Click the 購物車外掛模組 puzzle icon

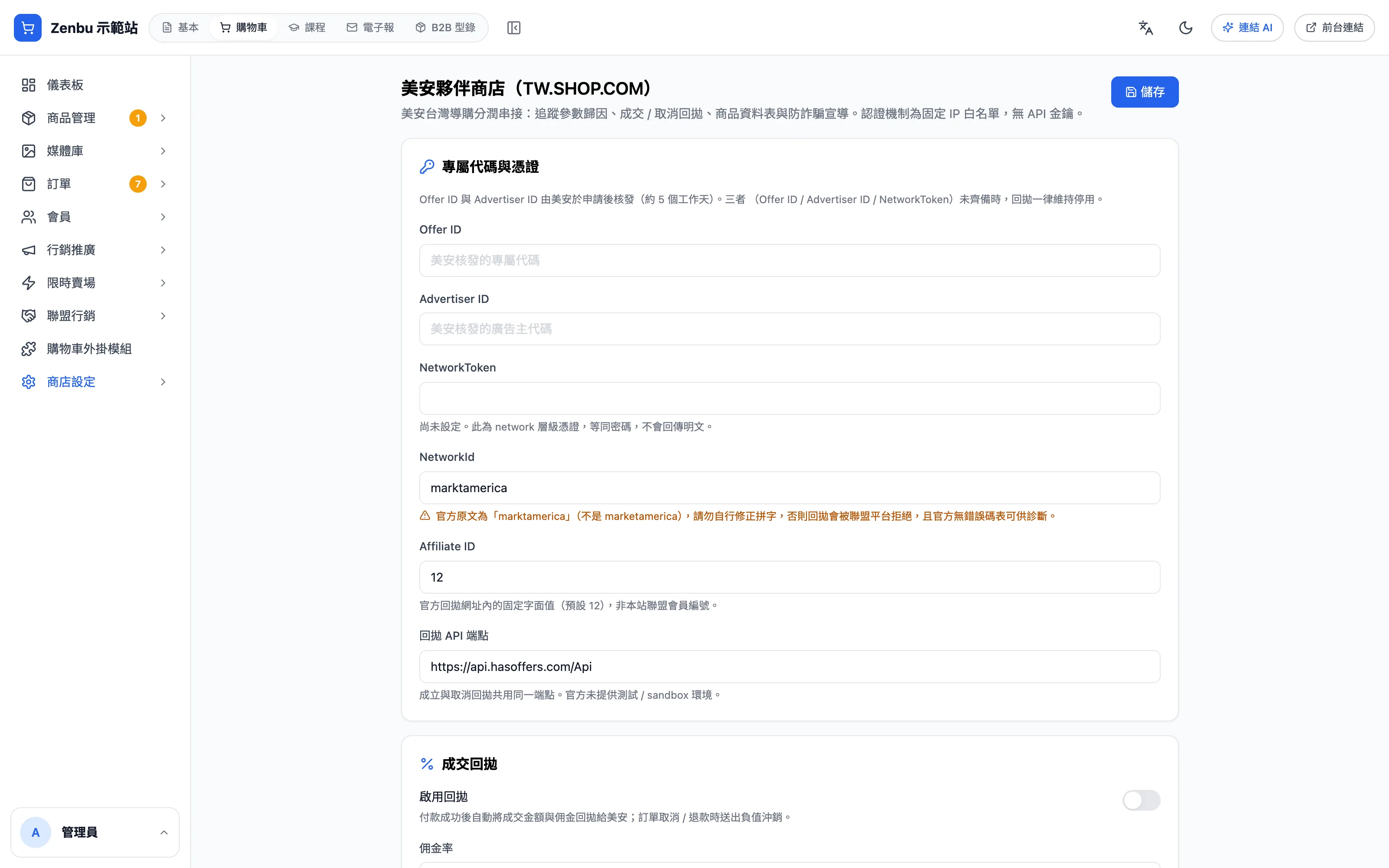click(29, 349)
